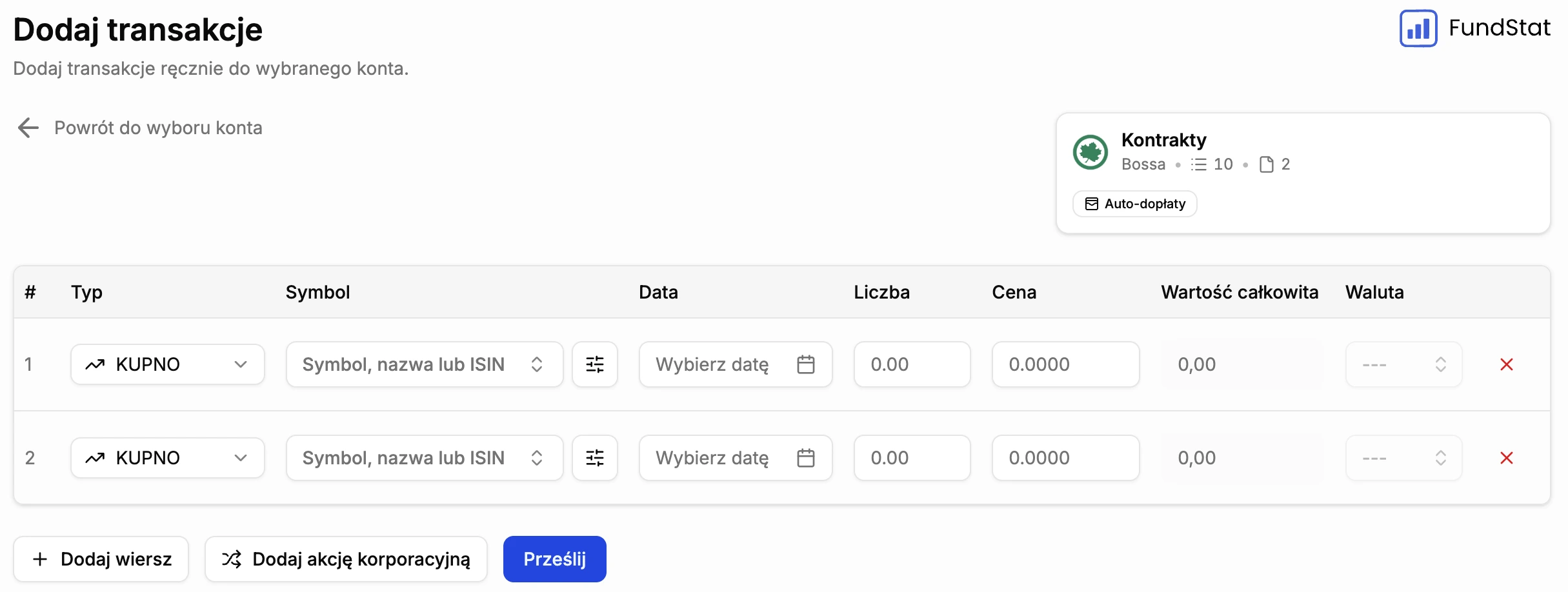1568x592 pixels.
Task: Click Dodaj akcję korporacyjną button
Action: [x=346, y=559]
